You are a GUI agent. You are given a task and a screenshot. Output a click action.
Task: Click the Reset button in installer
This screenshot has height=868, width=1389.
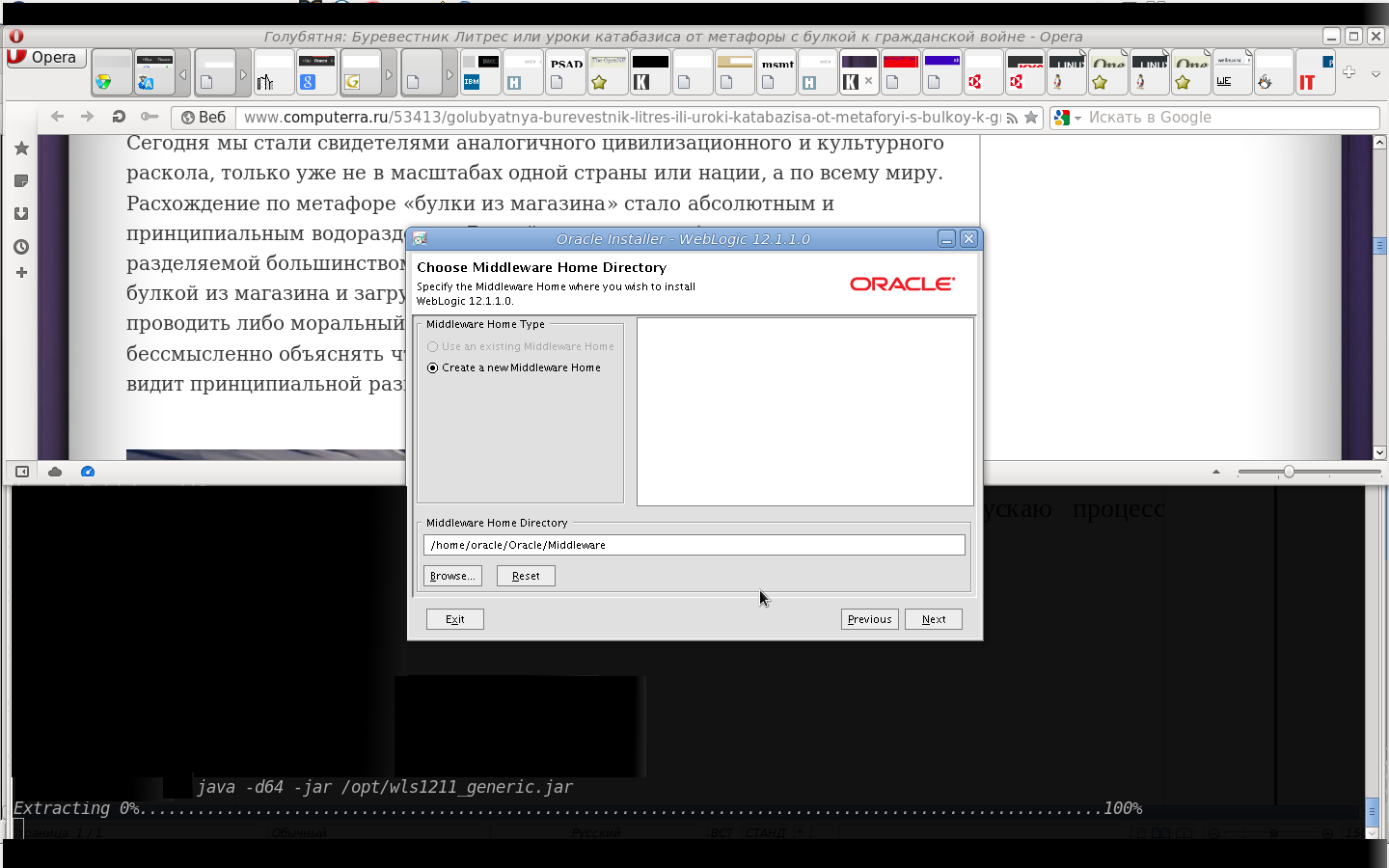(526, 576)
